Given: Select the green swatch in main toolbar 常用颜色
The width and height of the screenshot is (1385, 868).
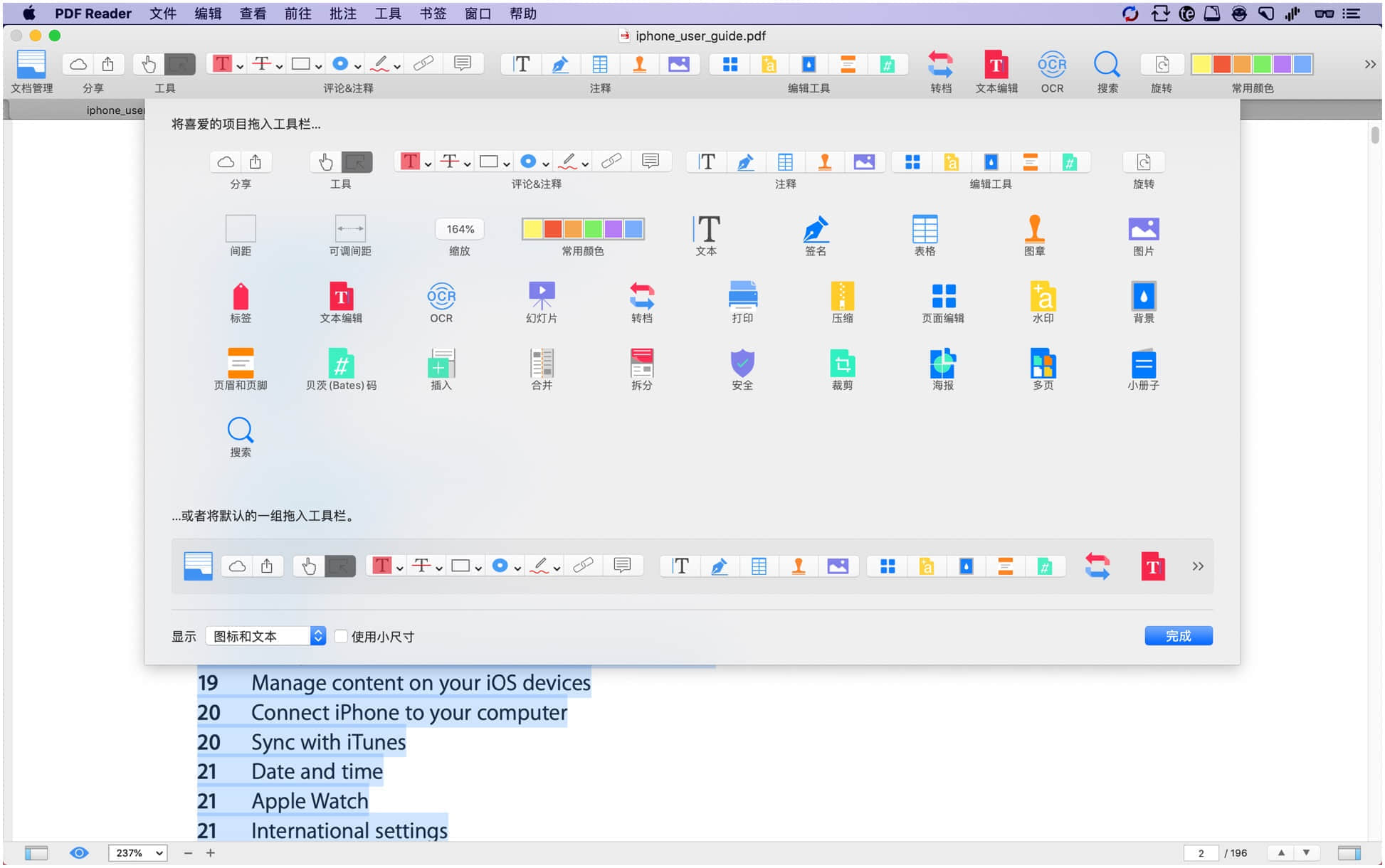Looking at the screenshot, I should (x=1262, y=64).
